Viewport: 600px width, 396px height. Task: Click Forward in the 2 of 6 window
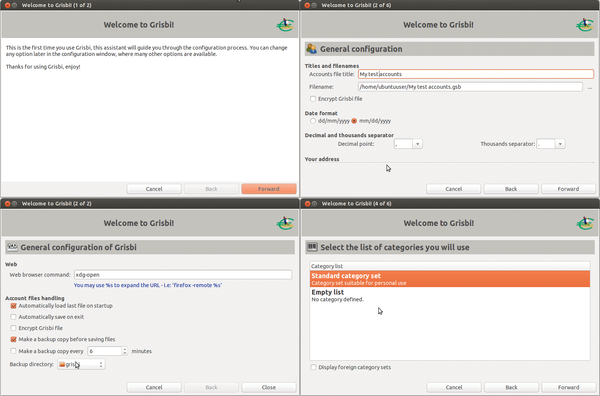[568, 189]
